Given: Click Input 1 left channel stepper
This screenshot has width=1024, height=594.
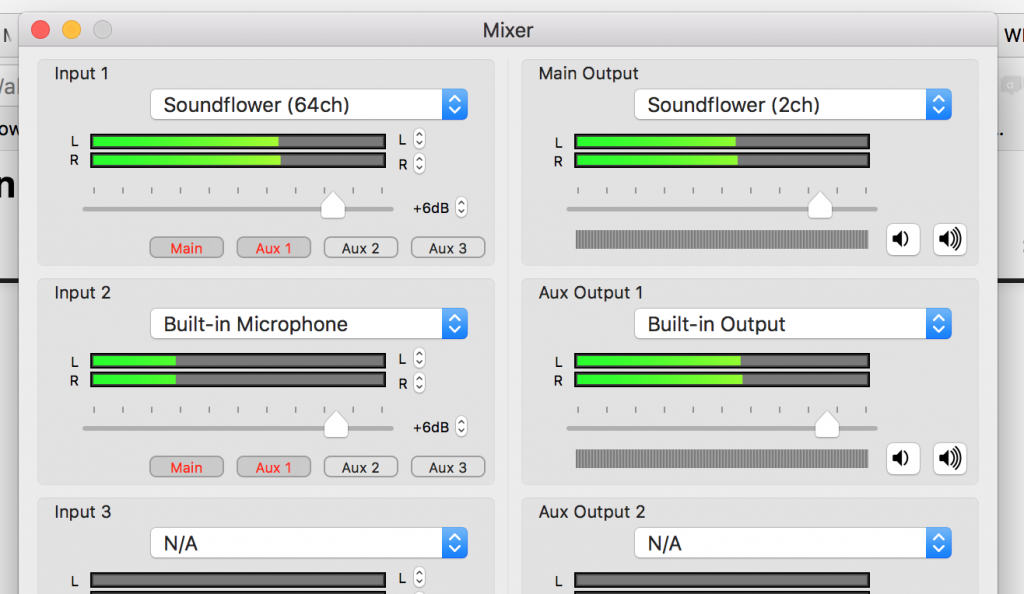Looking at the screenshot, I should click(x=419, y=139).
